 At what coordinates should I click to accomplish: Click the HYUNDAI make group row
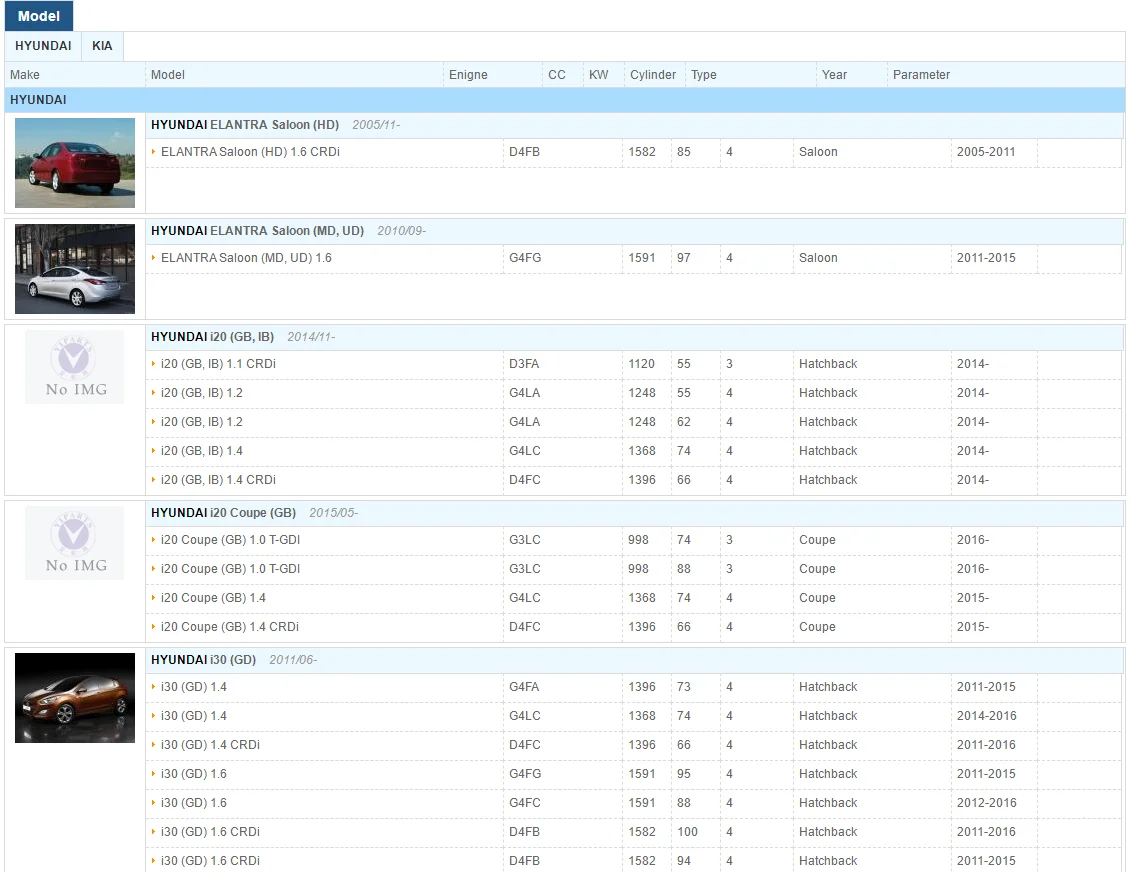(x=565, y=99)
